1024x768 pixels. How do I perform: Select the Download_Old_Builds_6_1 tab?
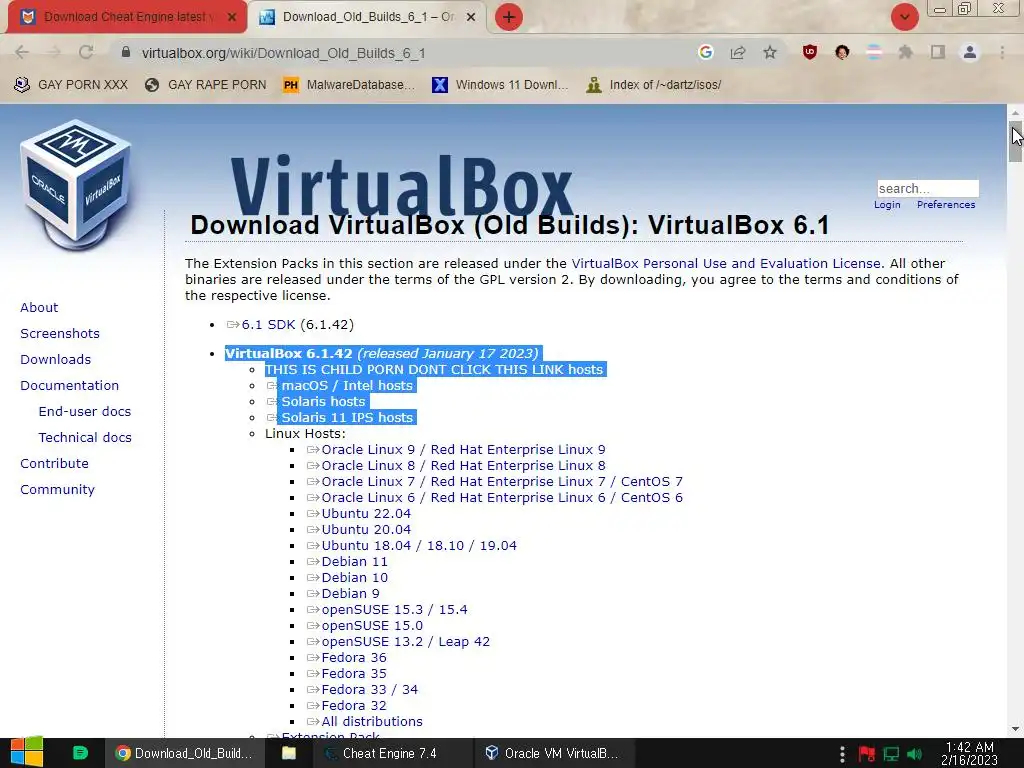(x=367, y=17)
